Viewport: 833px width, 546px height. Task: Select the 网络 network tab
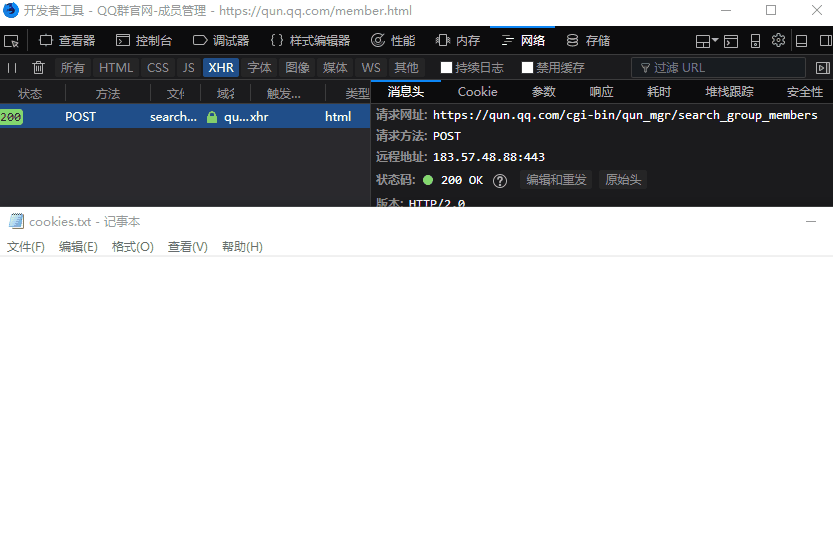(523, 41)
